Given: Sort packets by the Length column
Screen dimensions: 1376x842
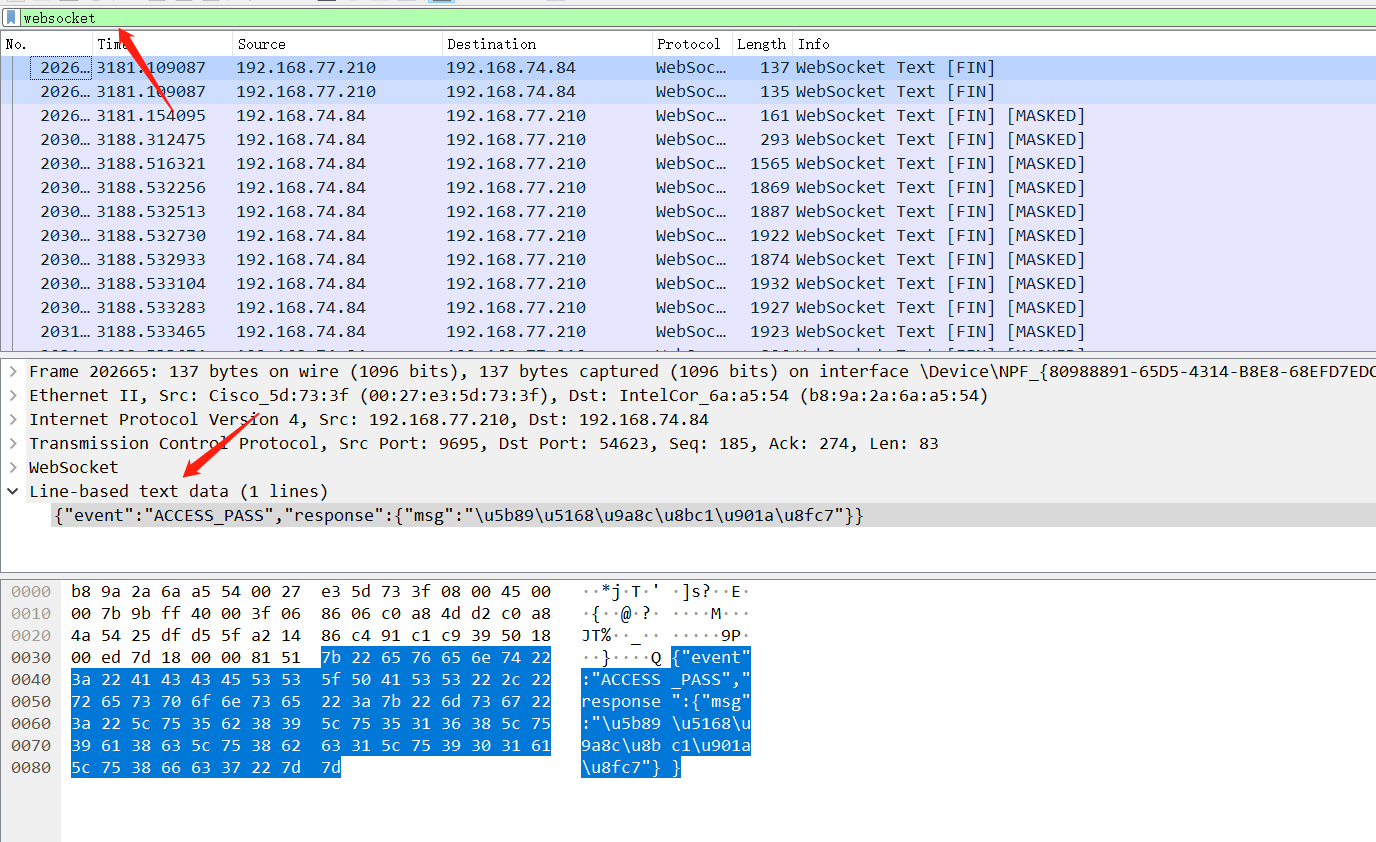Looking at the screenshot, I should pos(761,44).
